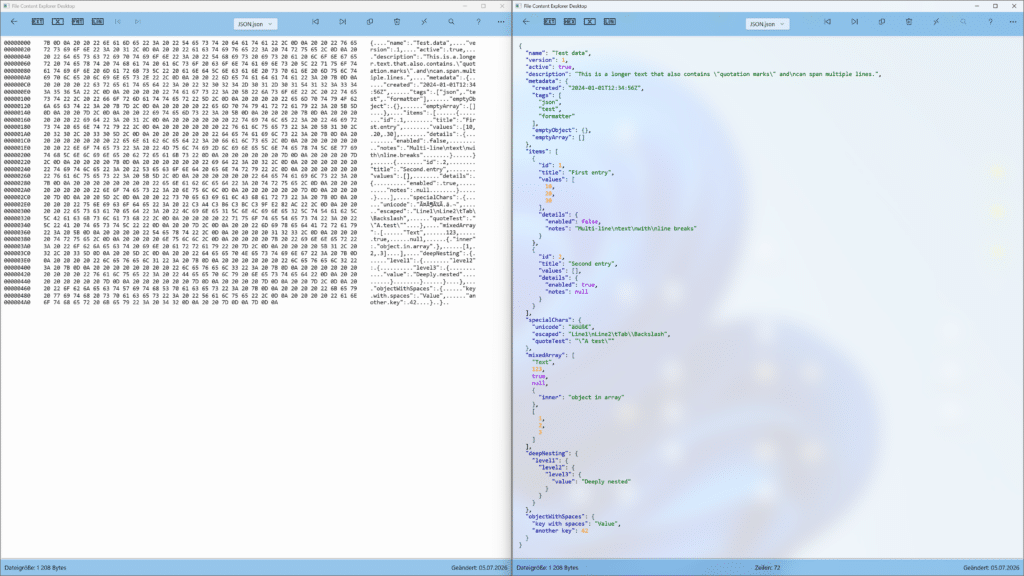
Task: Click the pin icon in right window toolbar
Action: [x=936, y=22]
